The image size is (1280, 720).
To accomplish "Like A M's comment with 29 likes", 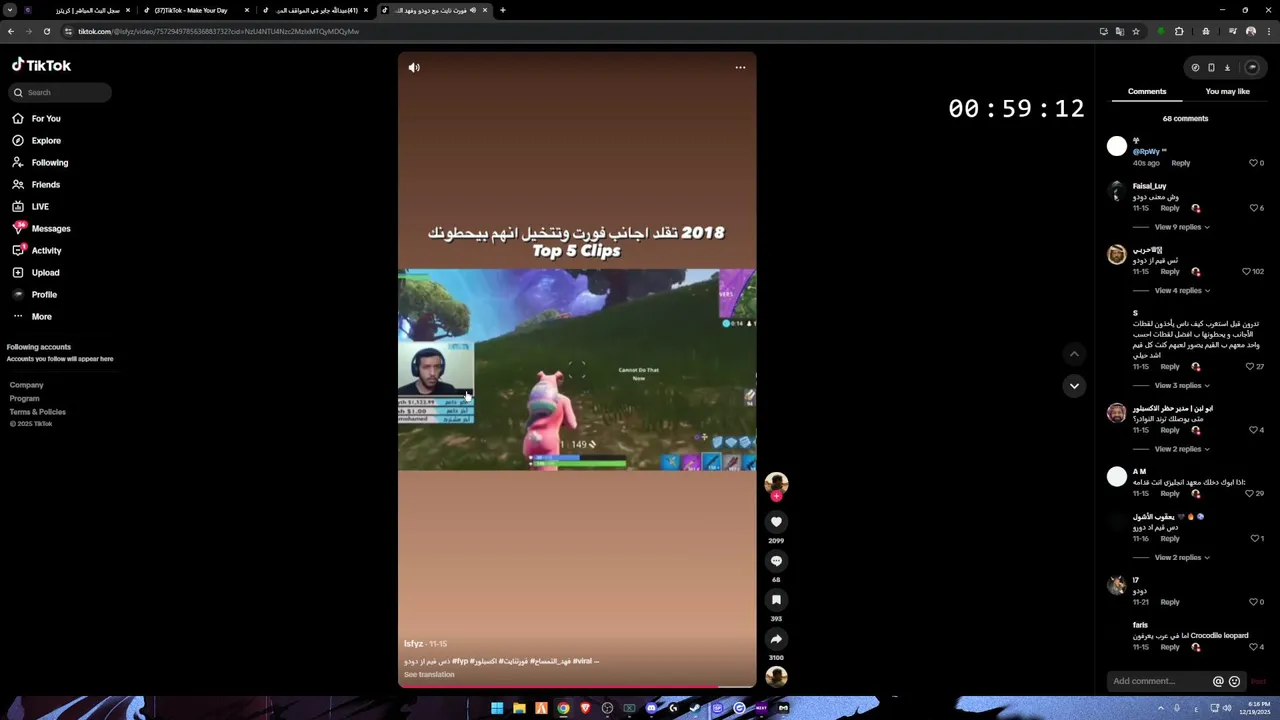I will [1250, 494].
